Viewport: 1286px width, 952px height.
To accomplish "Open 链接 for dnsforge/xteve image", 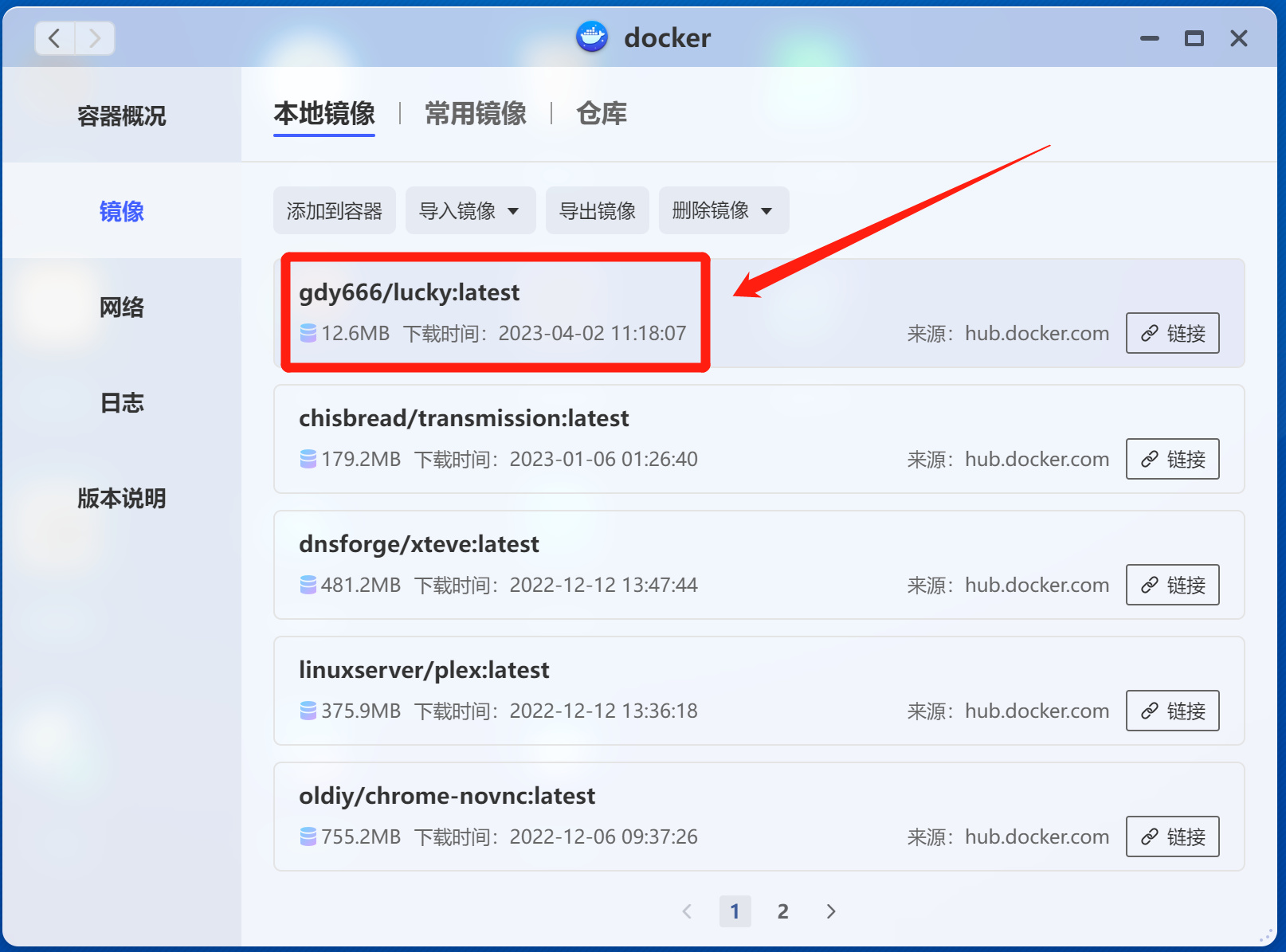I will [x=1173, y=585].
